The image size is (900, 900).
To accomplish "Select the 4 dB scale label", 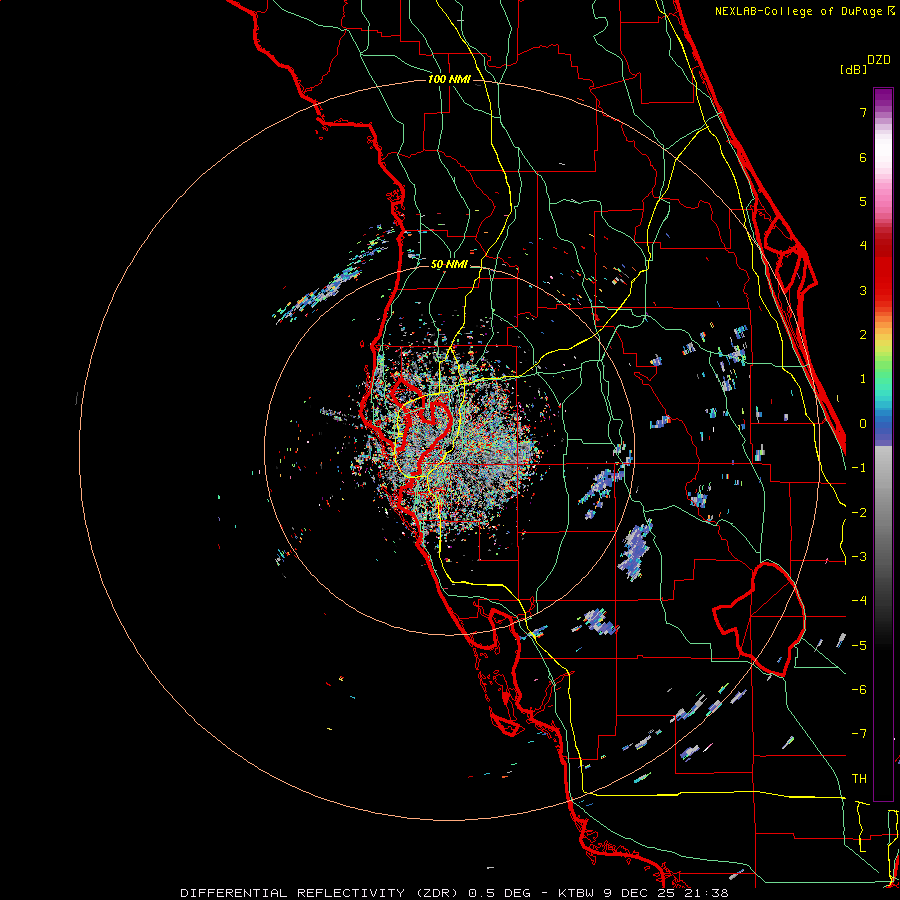I will 863,246.
